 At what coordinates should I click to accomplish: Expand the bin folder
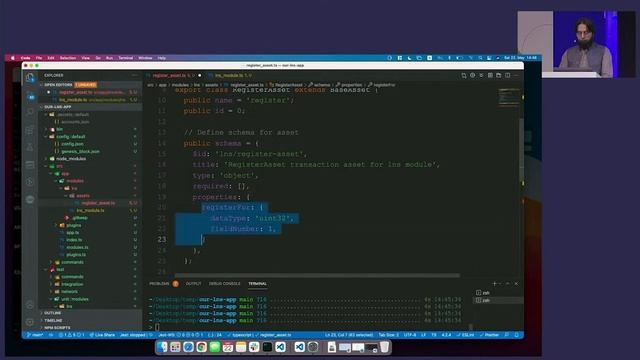coord(59,129)
